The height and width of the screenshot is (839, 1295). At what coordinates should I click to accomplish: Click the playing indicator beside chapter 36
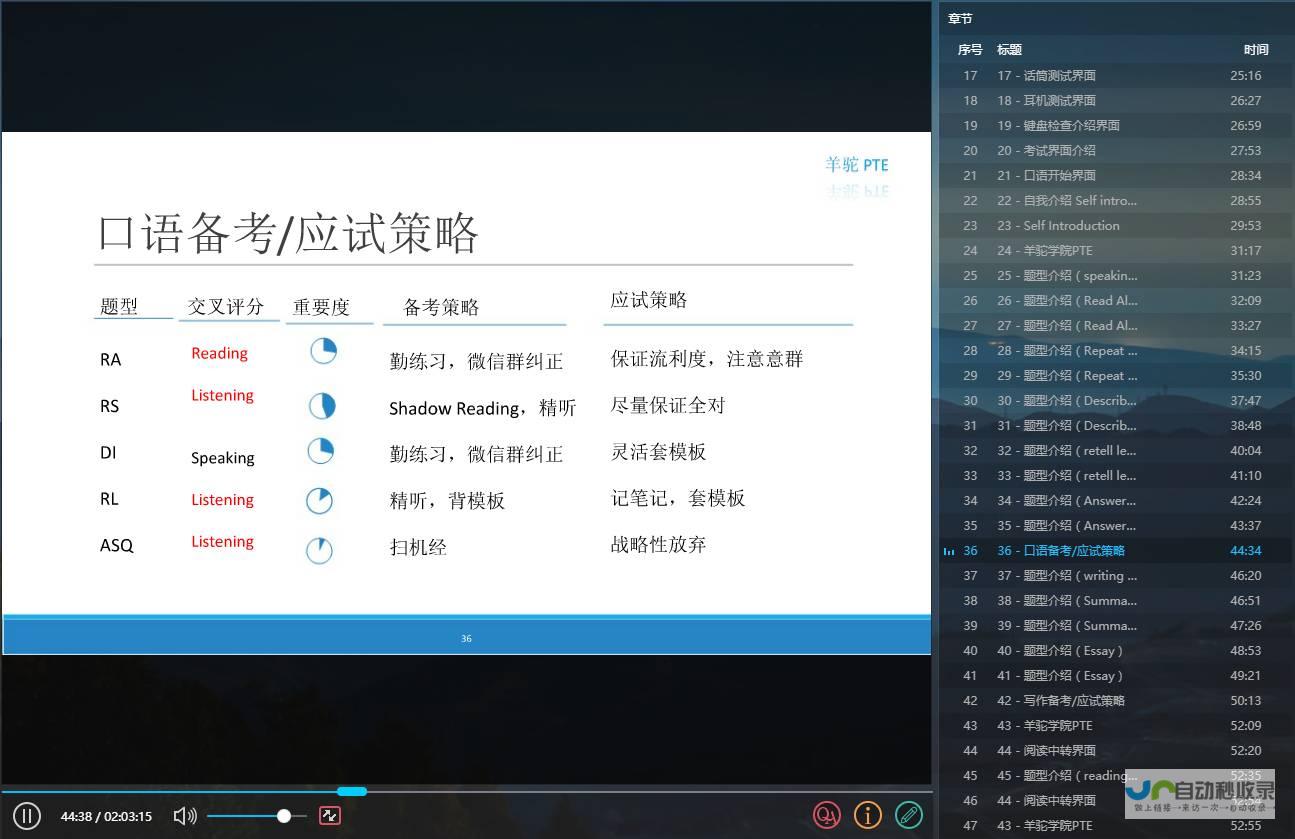coord(949,551)
